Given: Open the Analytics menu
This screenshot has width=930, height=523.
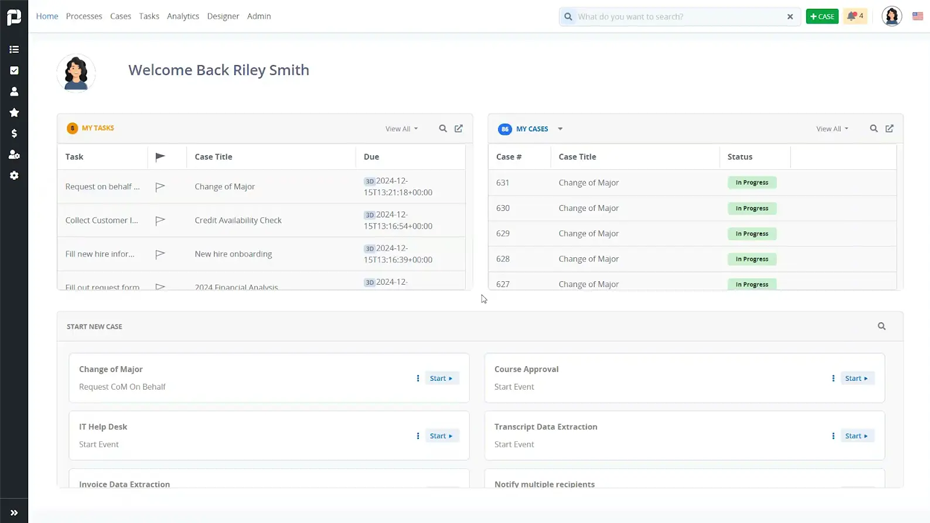Looking at the screenshot, I should pos(183,17).
